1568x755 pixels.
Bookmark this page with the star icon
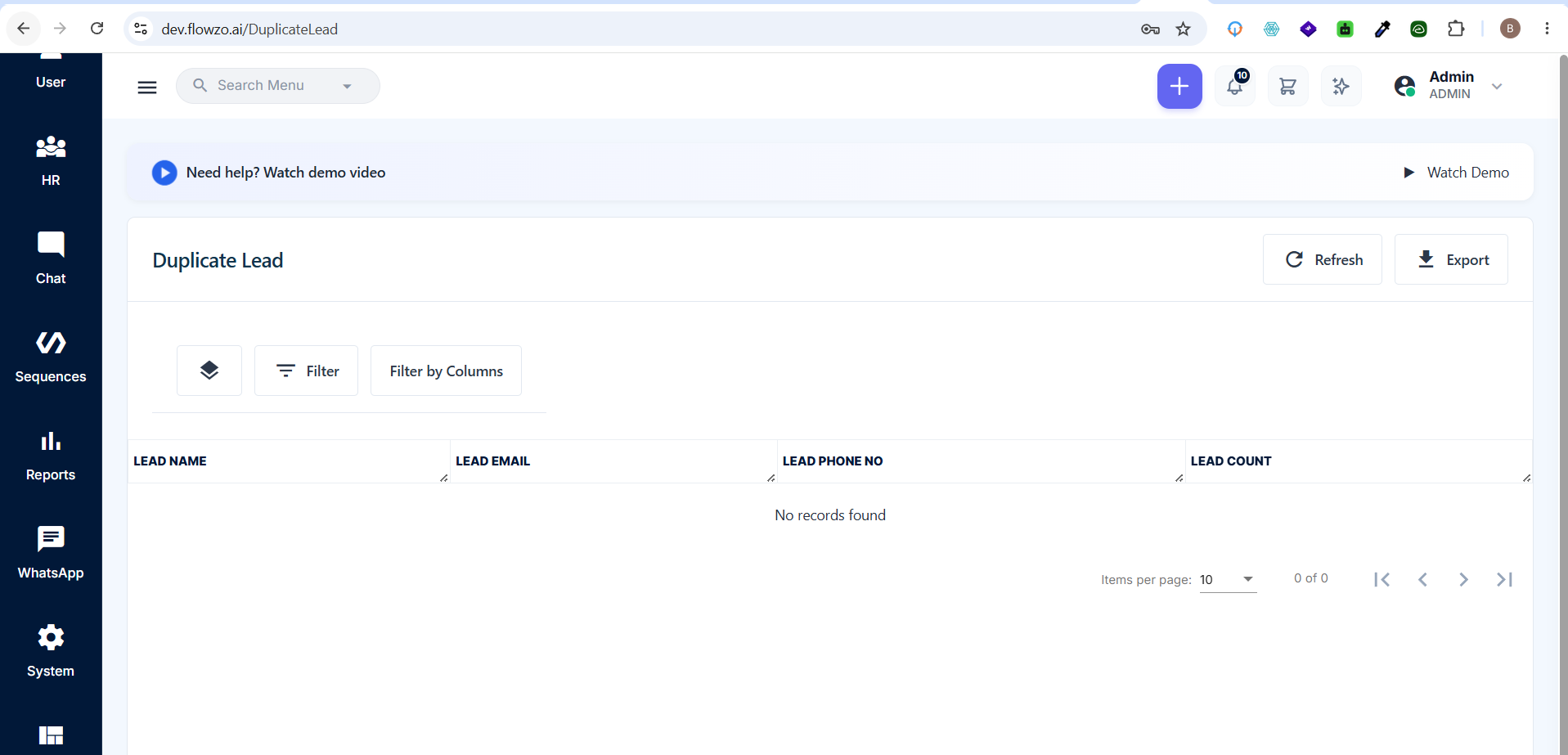(x=1183, y=29)
